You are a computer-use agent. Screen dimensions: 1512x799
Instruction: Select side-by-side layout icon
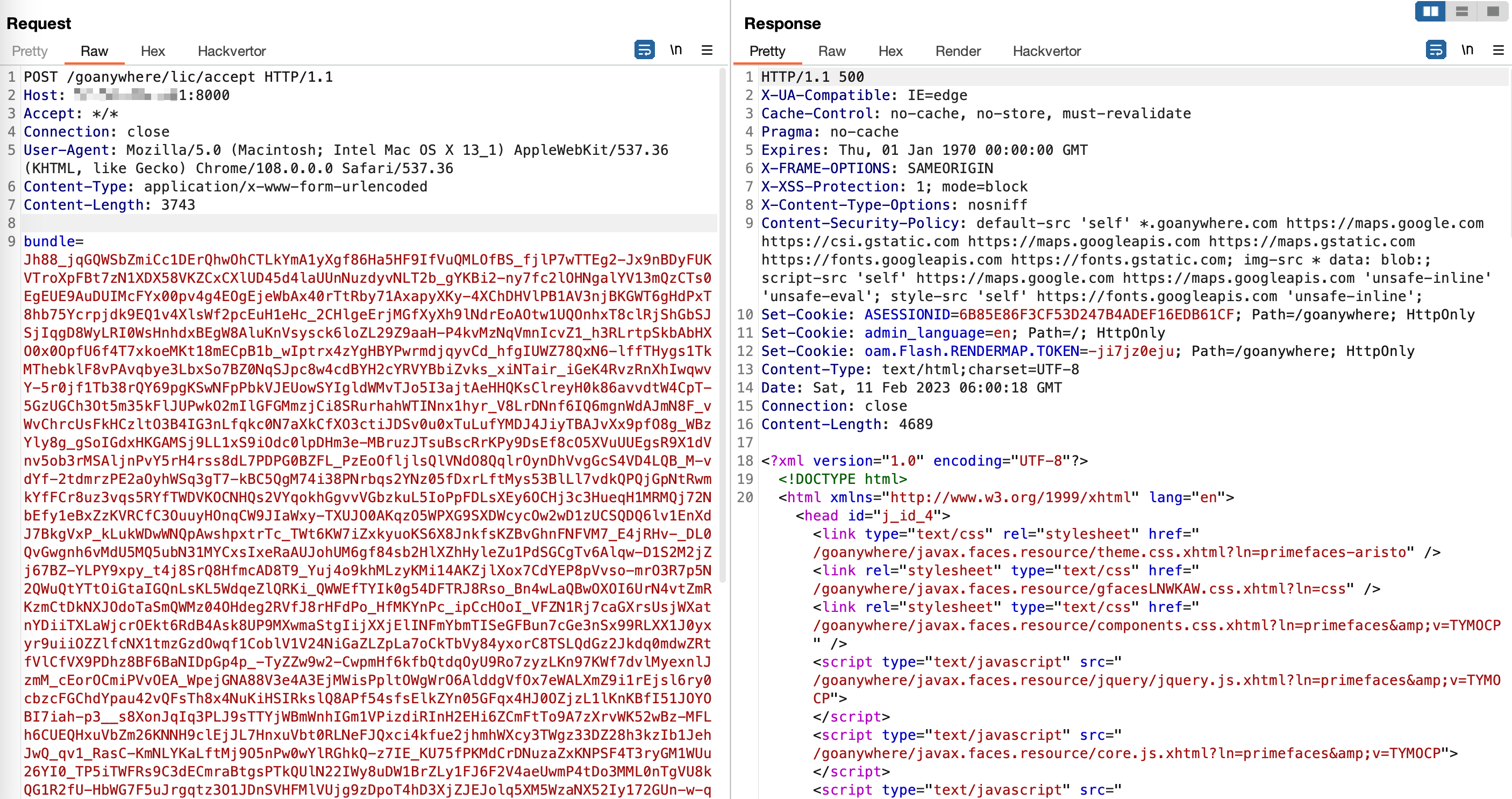(x=1430, y=11)
